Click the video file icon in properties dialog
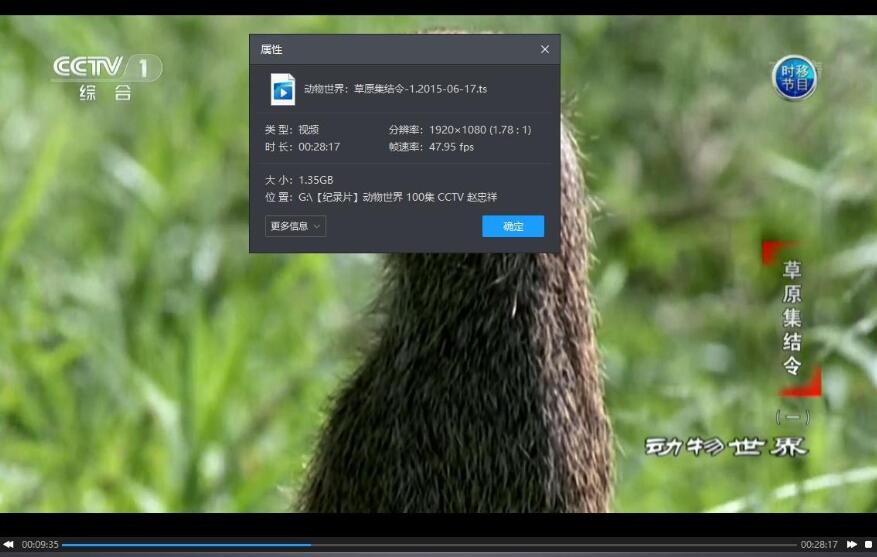 [282, 89]
